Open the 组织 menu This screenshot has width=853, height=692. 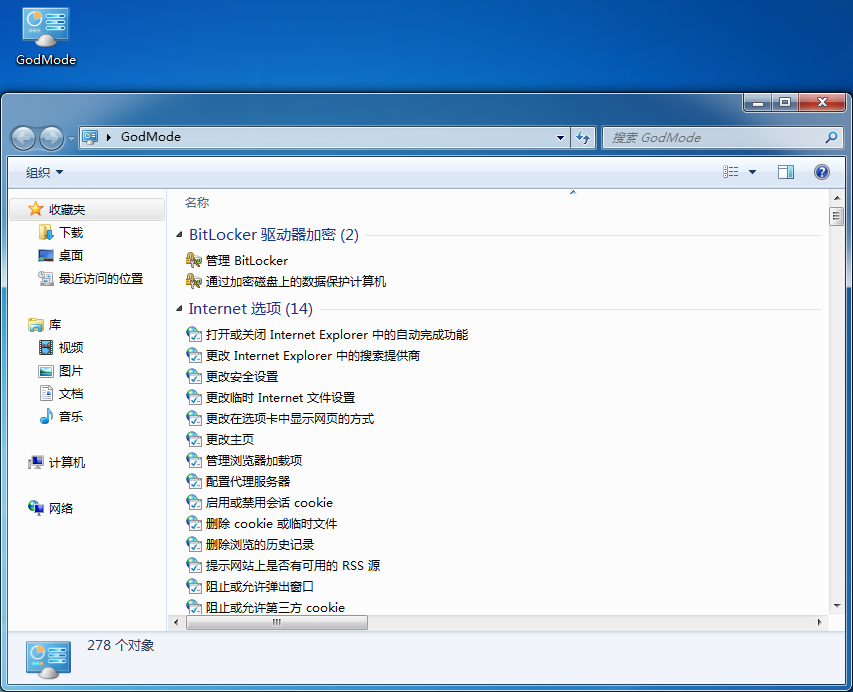[x=45, y=172]
